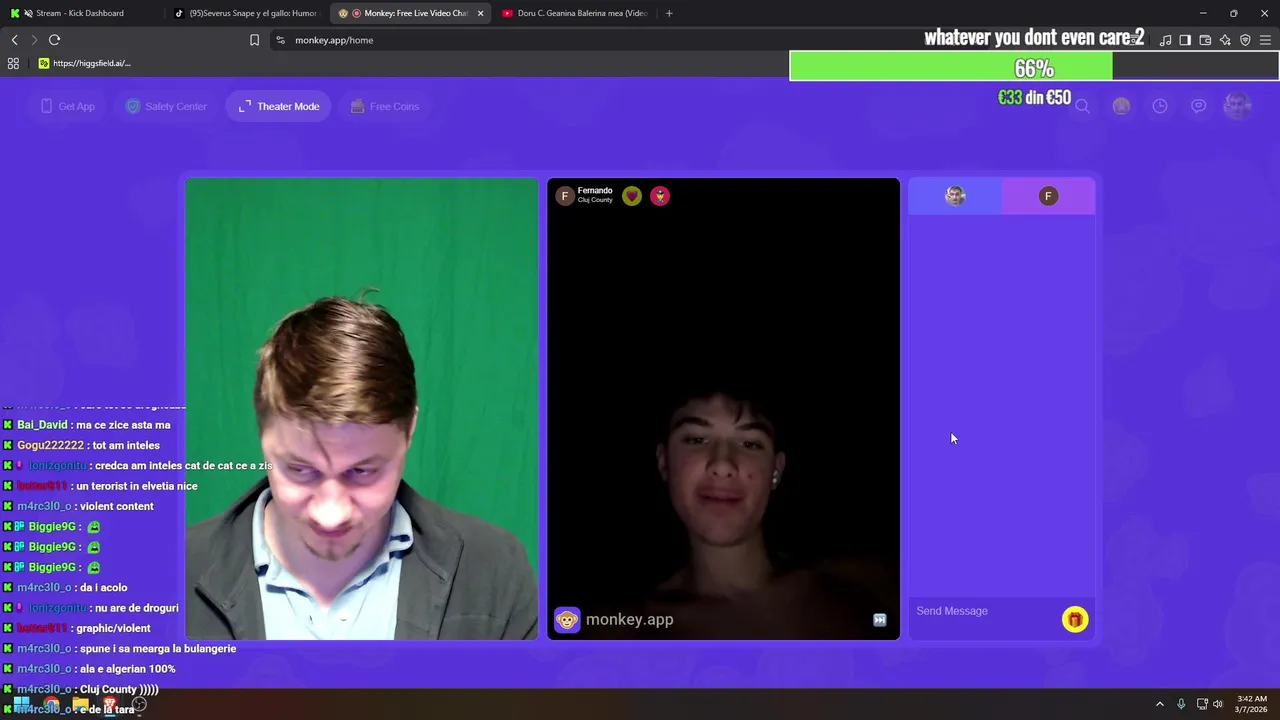This screenshot has height=720, width=1280.
Task: Toggle Theater Mode
Action: [279, 106]
